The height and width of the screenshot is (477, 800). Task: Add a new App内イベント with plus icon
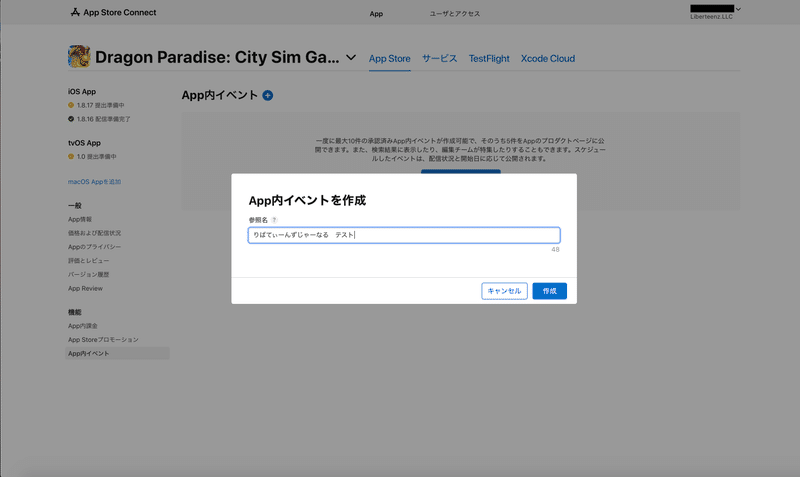pos(267,95)
